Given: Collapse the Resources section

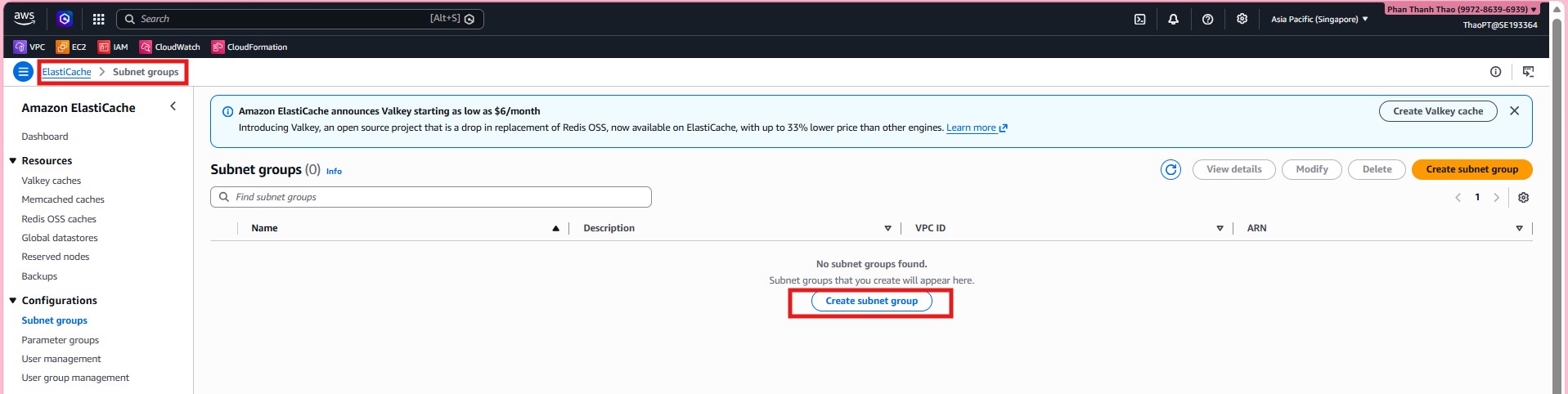Looking at the screenshot, I should coord(13,161).
